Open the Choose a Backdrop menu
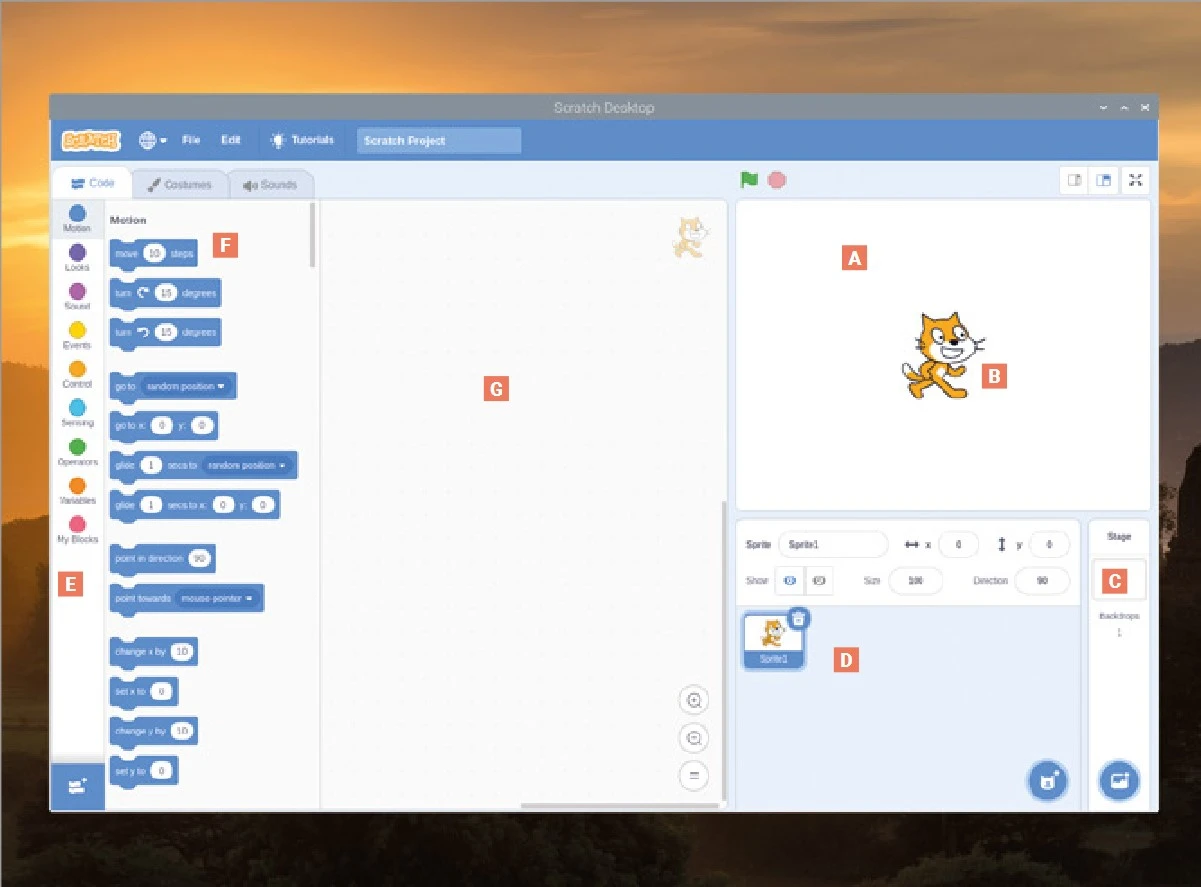The image size is (1201, 887). 1118,781
